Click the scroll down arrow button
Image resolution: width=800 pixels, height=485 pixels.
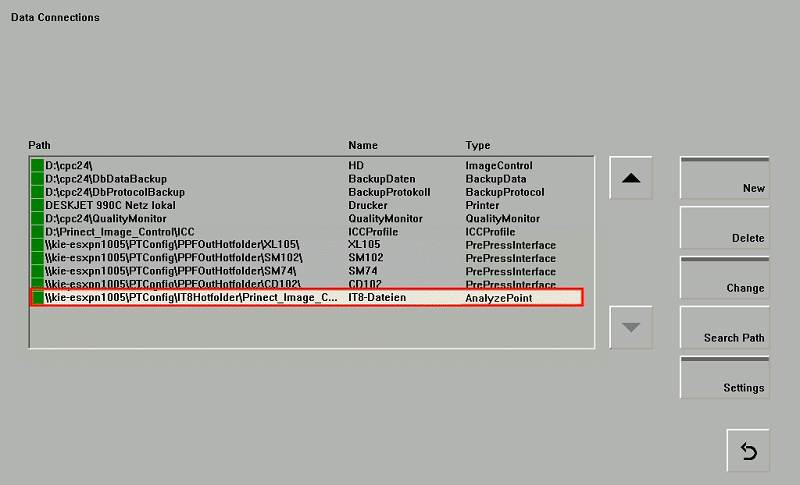[630, 327]
